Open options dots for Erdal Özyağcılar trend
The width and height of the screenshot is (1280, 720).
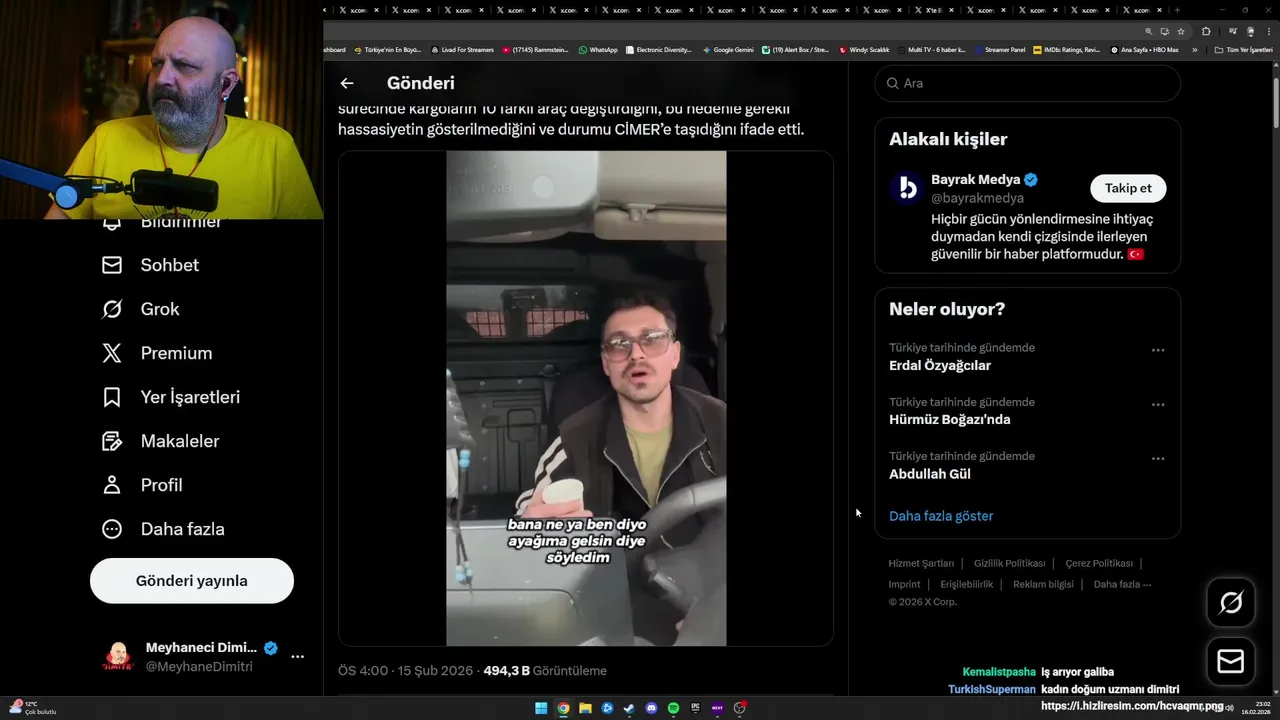click(1158, 350)
